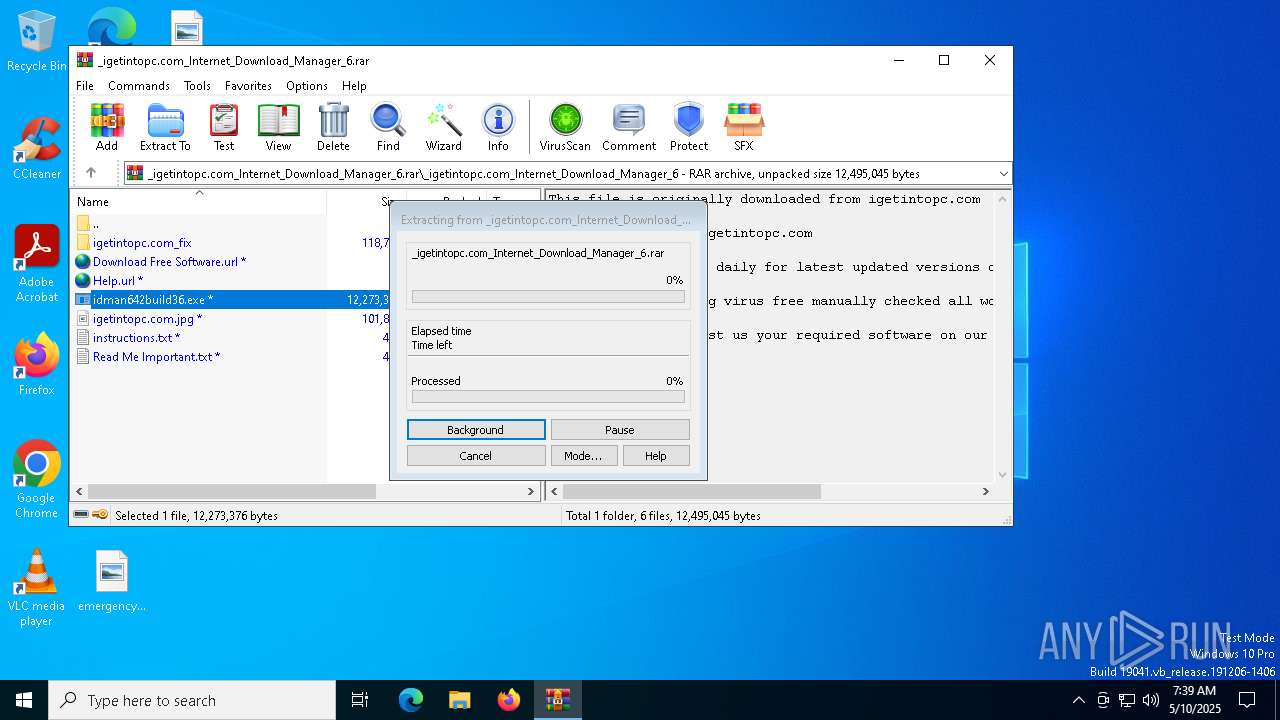Screen dimensions: 1280x720
Task: Click the volume icon in tray
Action: [1151, 700]
